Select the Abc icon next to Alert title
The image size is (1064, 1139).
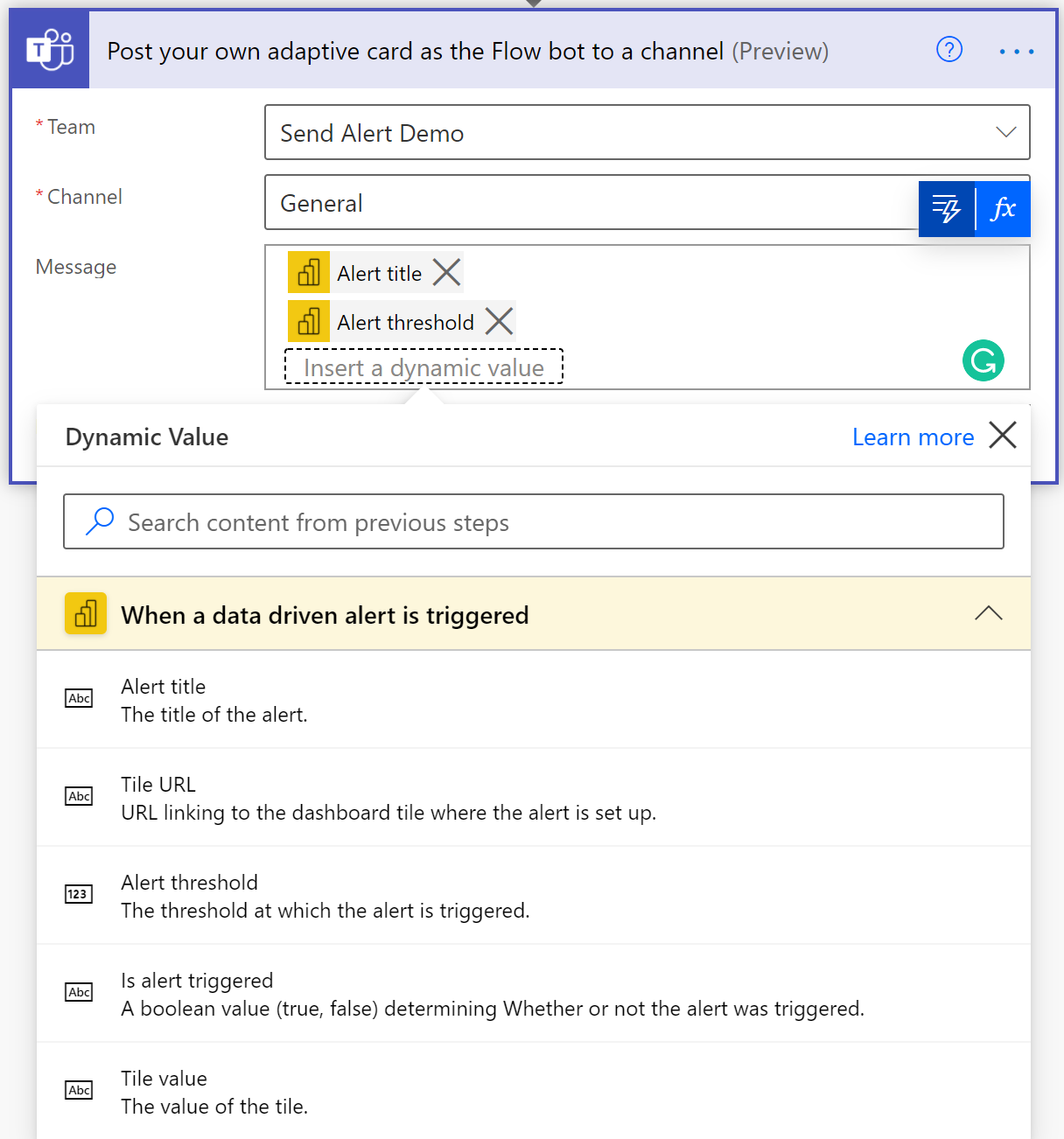point(79,698)
